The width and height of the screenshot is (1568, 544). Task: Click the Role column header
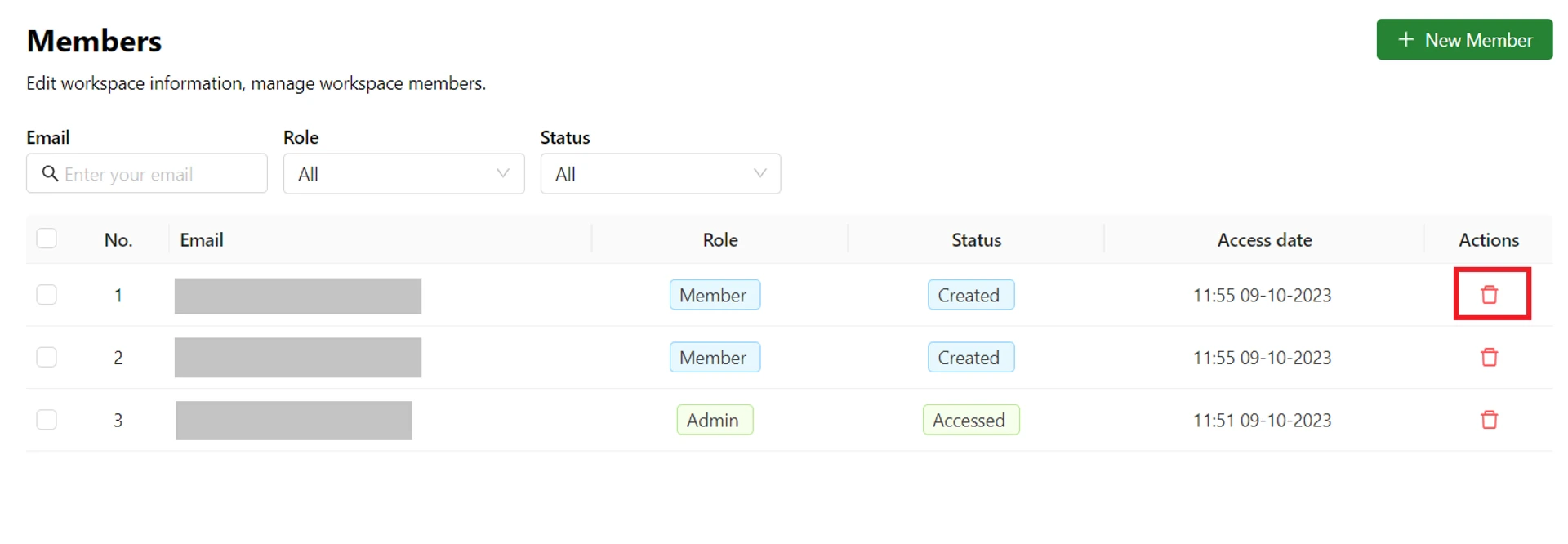pyautogui.click(x=720, y=240)
